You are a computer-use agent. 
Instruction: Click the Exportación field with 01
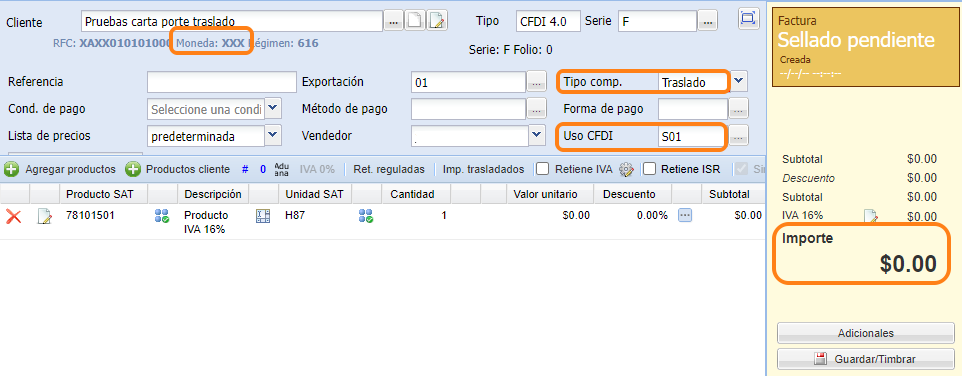[x=469, y=82]
